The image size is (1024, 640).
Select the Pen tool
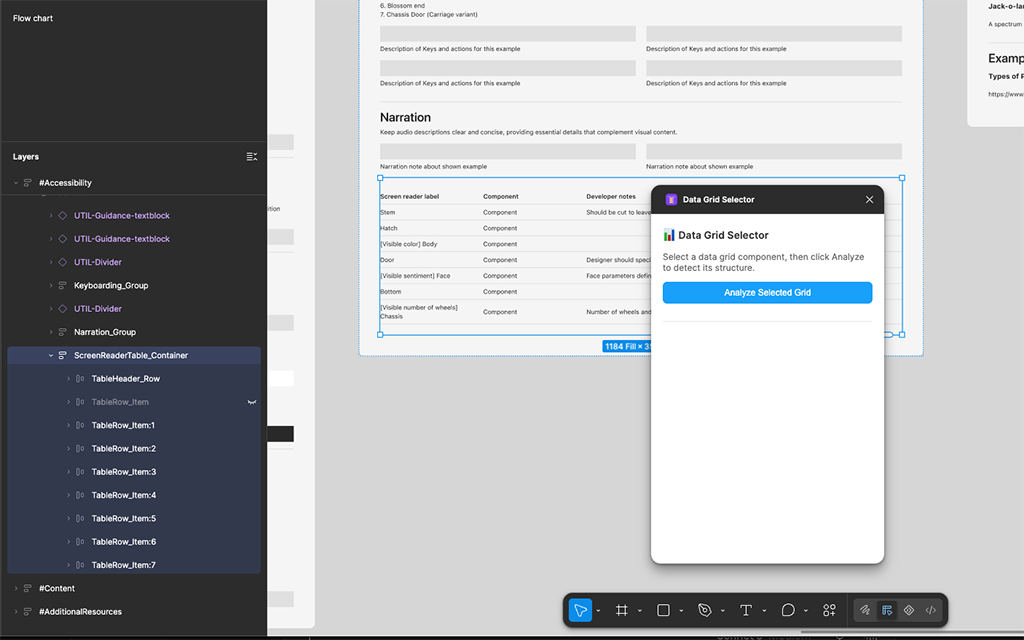coord(705,610)
